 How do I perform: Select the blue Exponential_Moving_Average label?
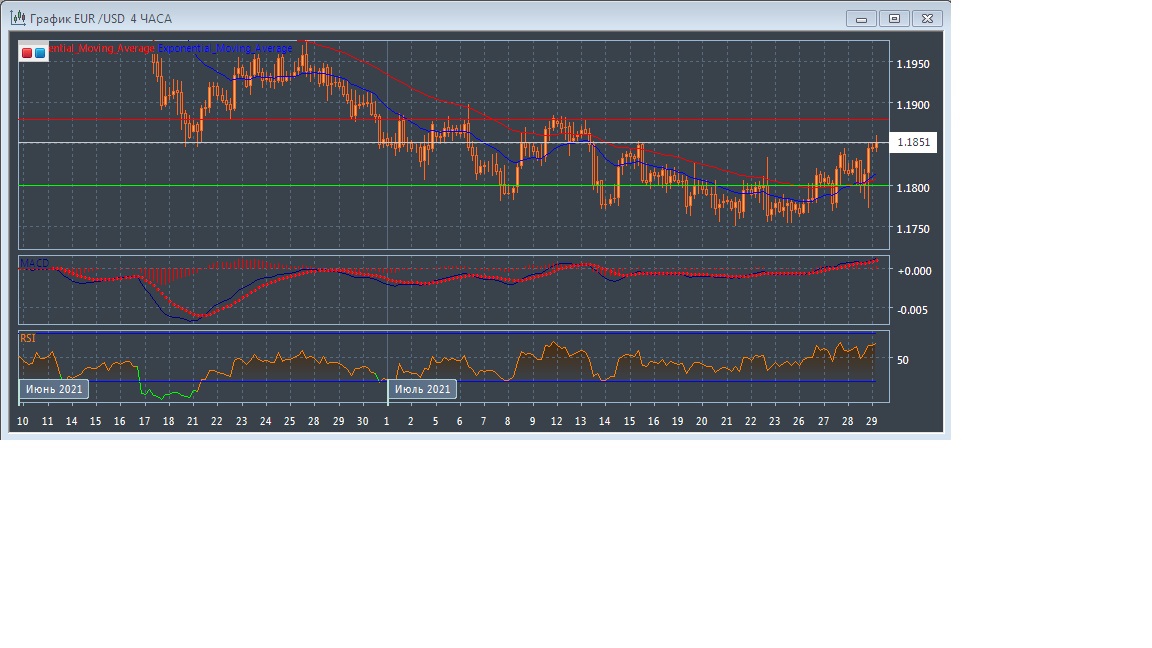[x=225, y=48]
